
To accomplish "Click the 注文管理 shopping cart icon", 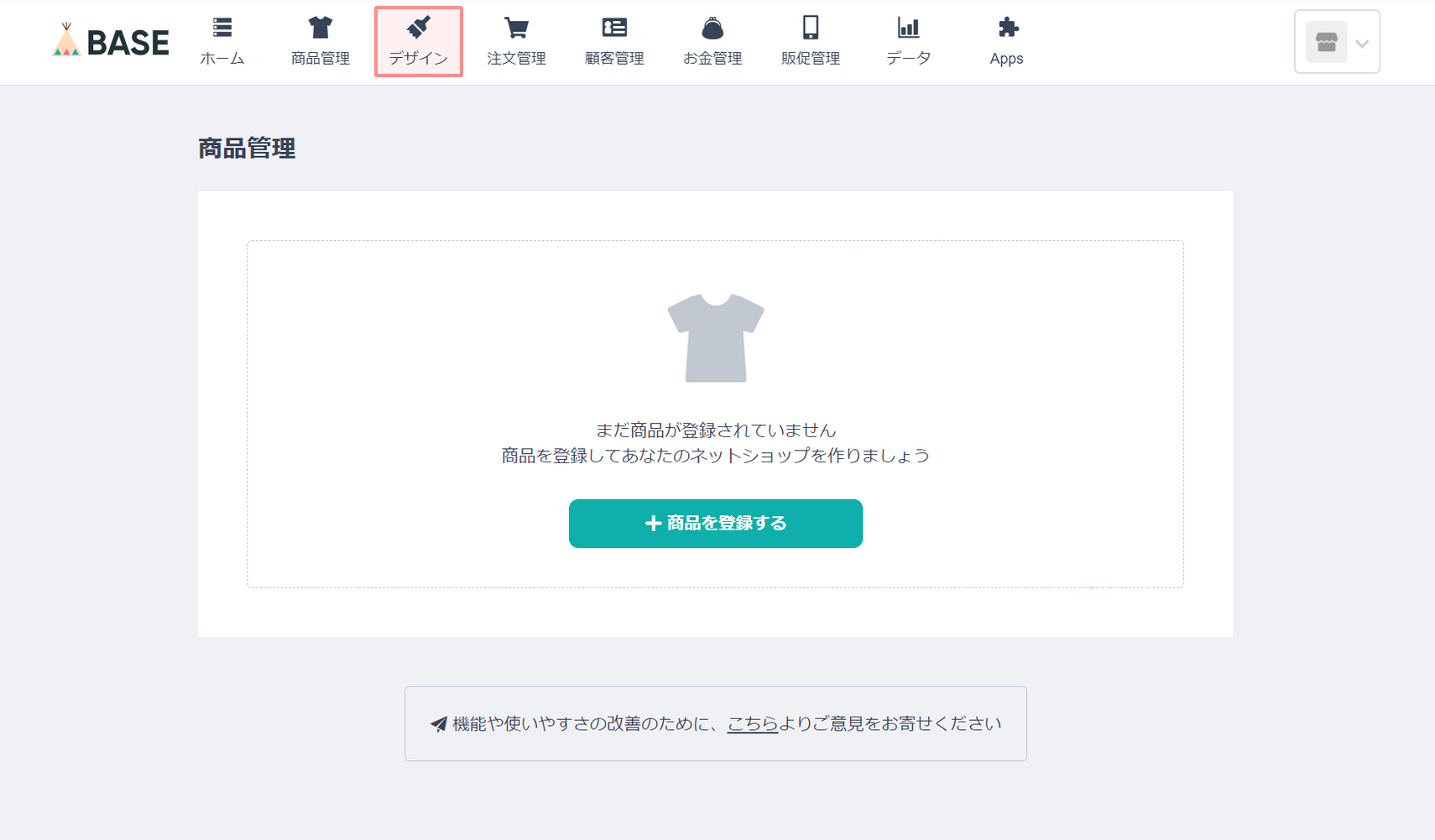I will click(x=517, y=26).
